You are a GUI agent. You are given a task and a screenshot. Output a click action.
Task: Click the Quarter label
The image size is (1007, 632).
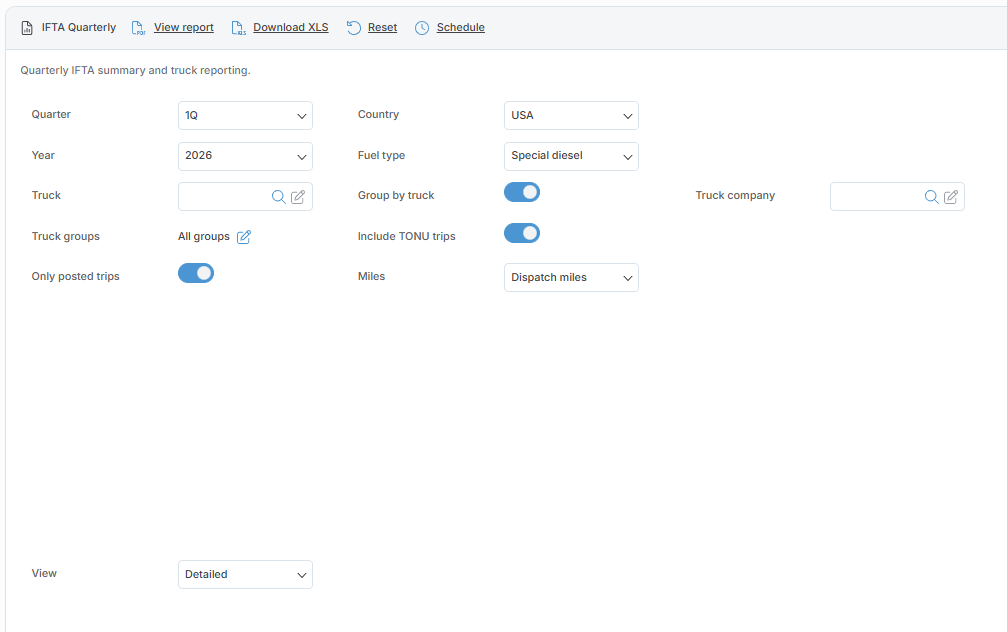51,114
